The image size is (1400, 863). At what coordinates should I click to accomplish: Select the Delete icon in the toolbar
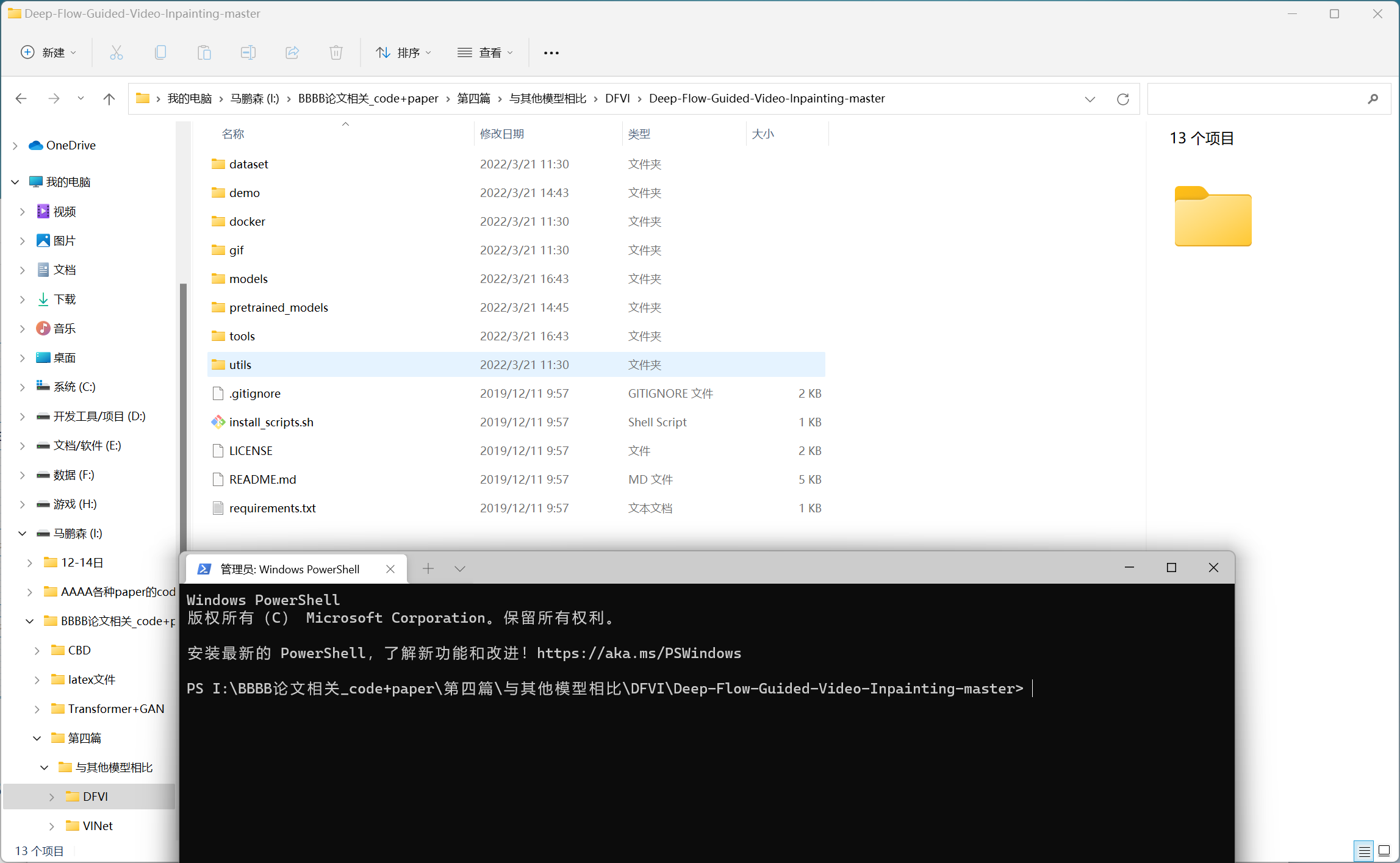[336, 52]
